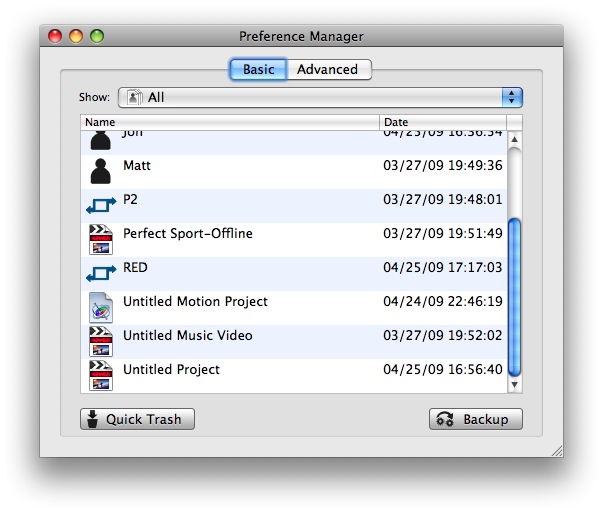Click the Perfect Sport-Offline project icon
This screenshot has height=512, width=603.
point(101,239)
